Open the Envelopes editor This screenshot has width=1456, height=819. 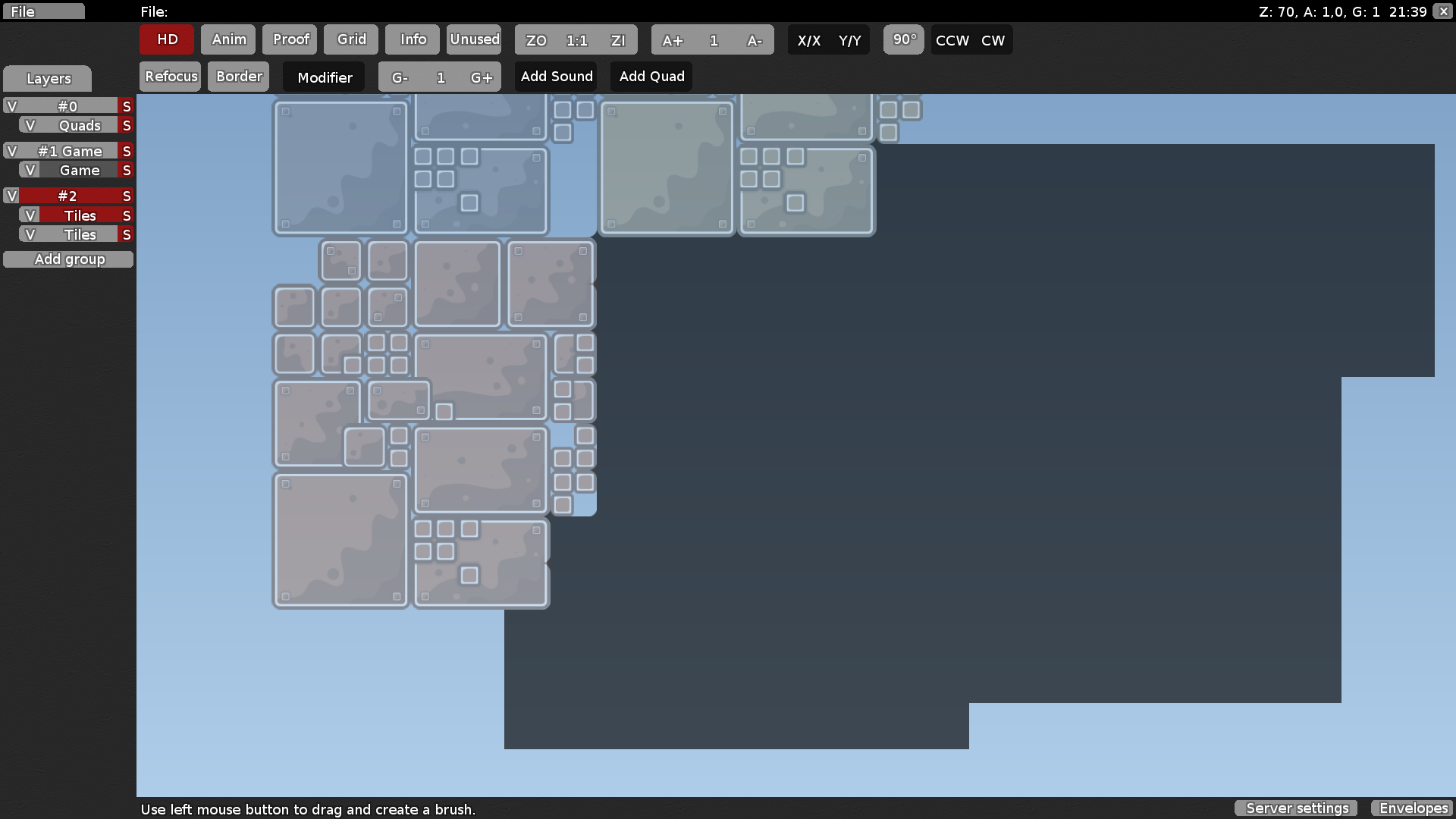pos(1412,808)
